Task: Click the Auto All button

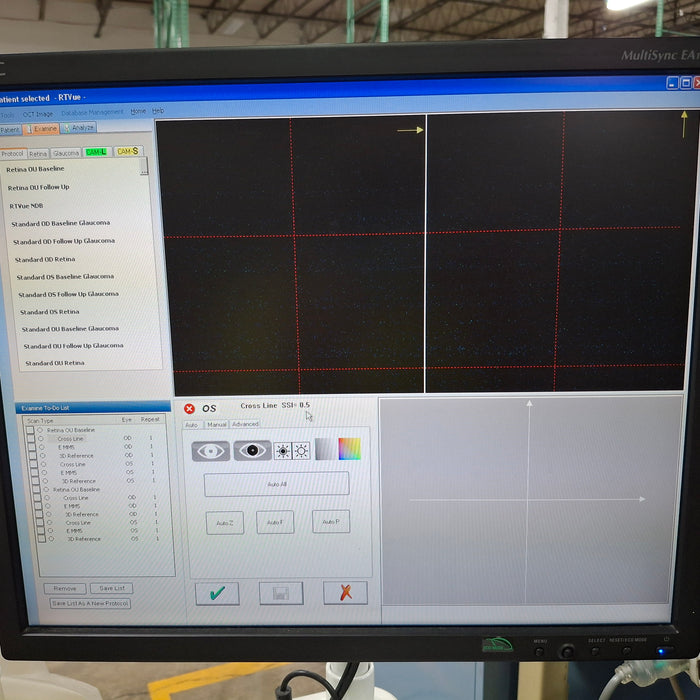Action: point(276,484)
